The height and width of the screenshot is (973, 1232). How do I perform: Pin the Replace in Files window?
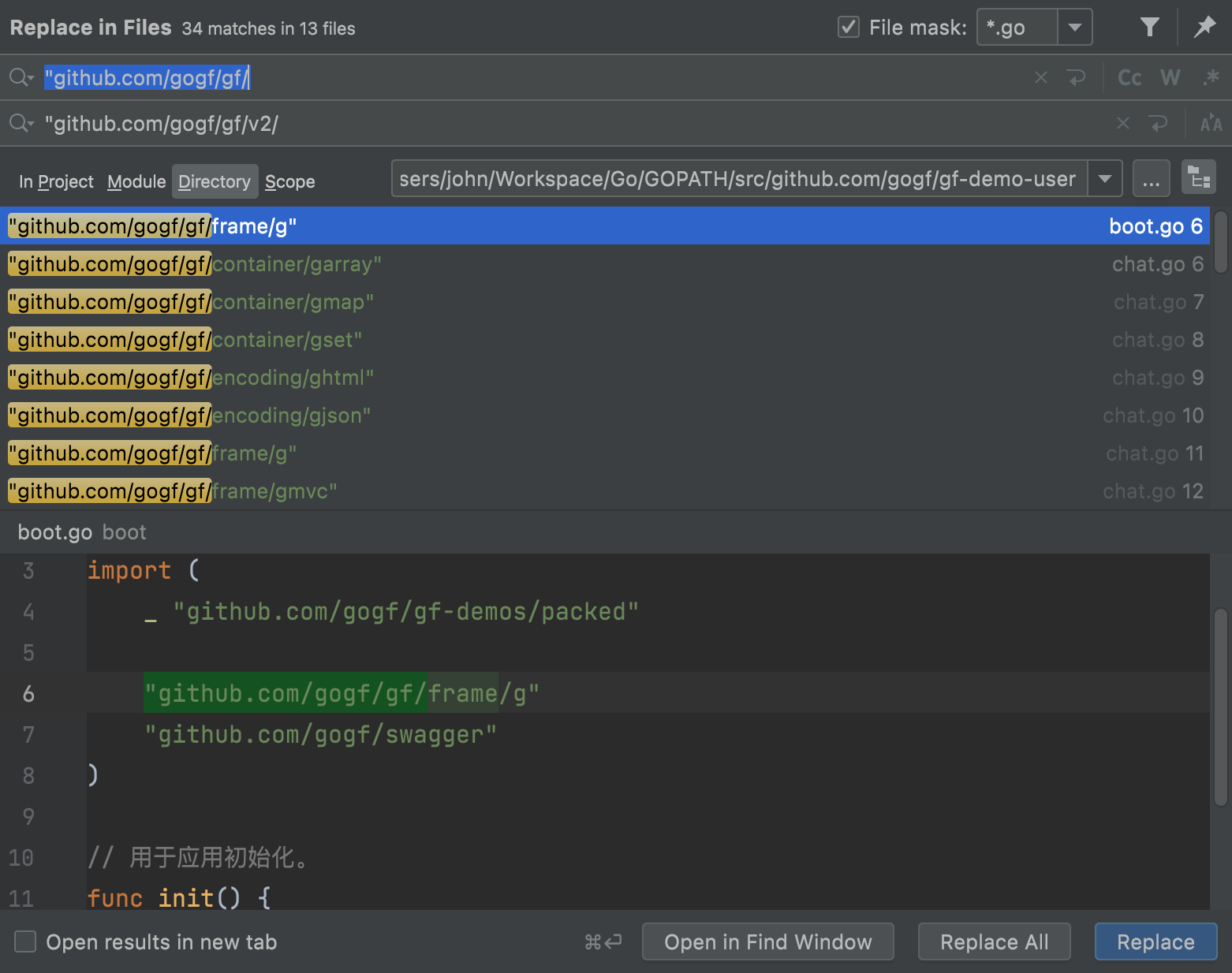[x=1204, y=28]
